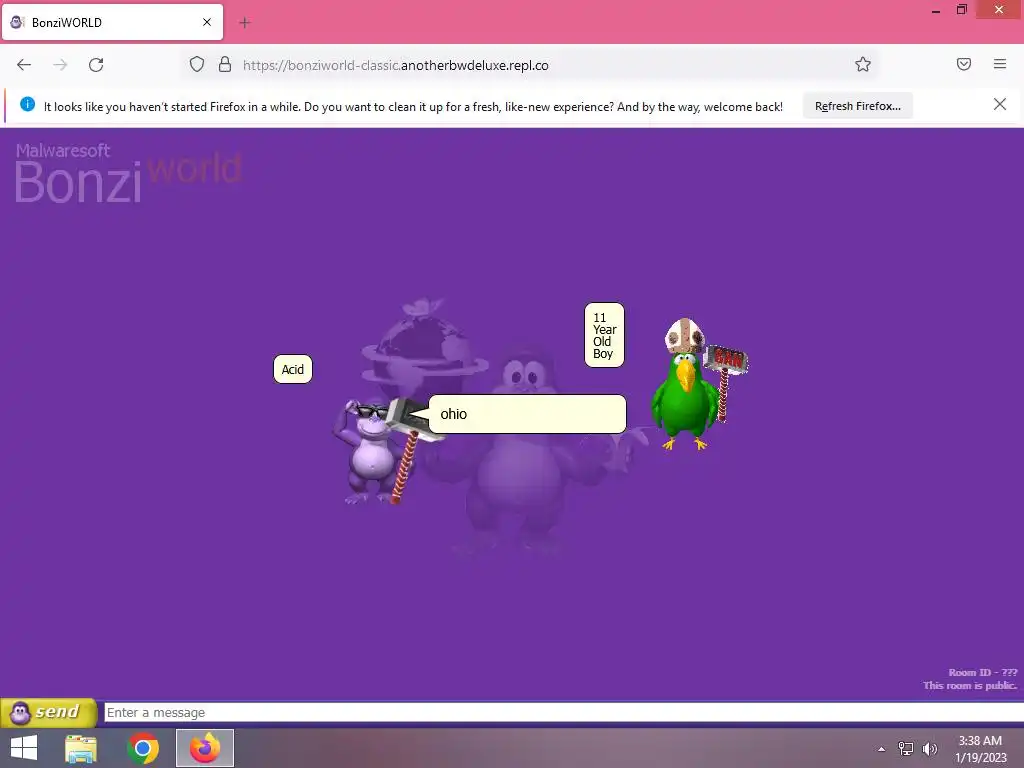
Task: Click the info icon in notification bar
Action: coord(27,104)
